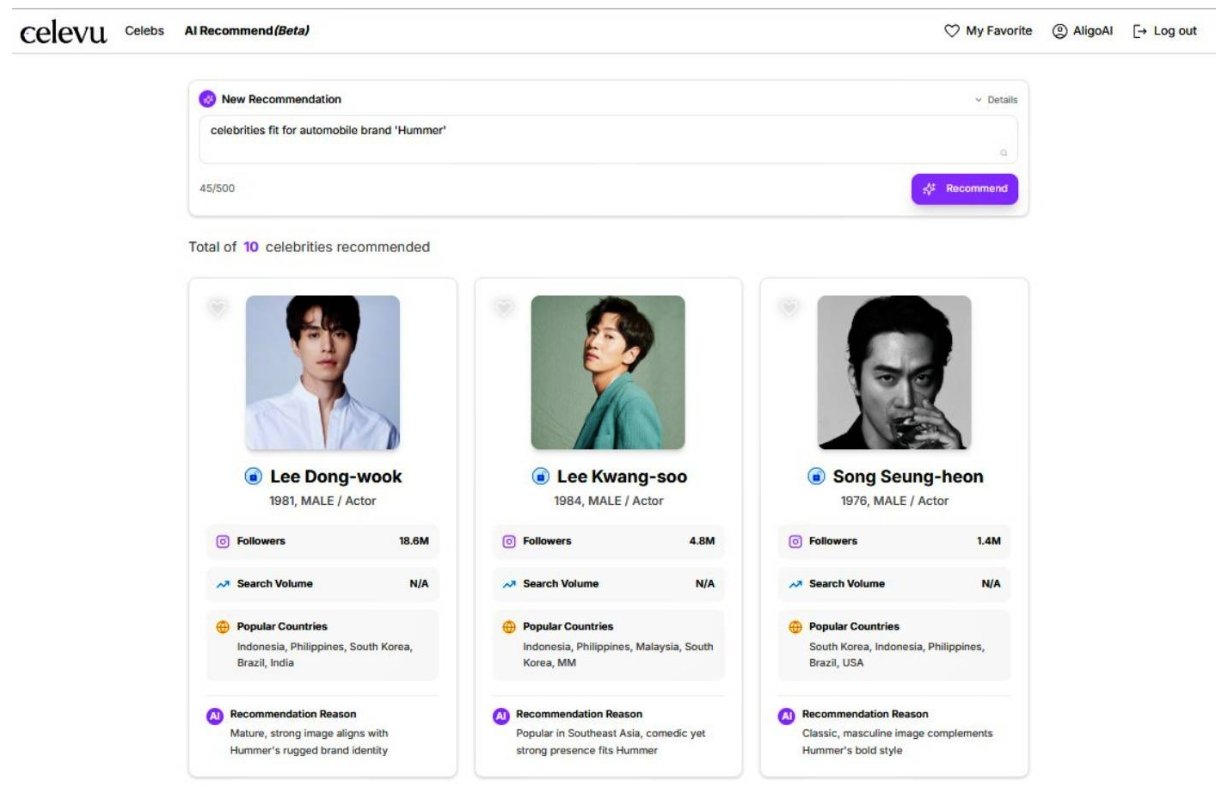Open the Celebs navigation item

pos(143,31)
